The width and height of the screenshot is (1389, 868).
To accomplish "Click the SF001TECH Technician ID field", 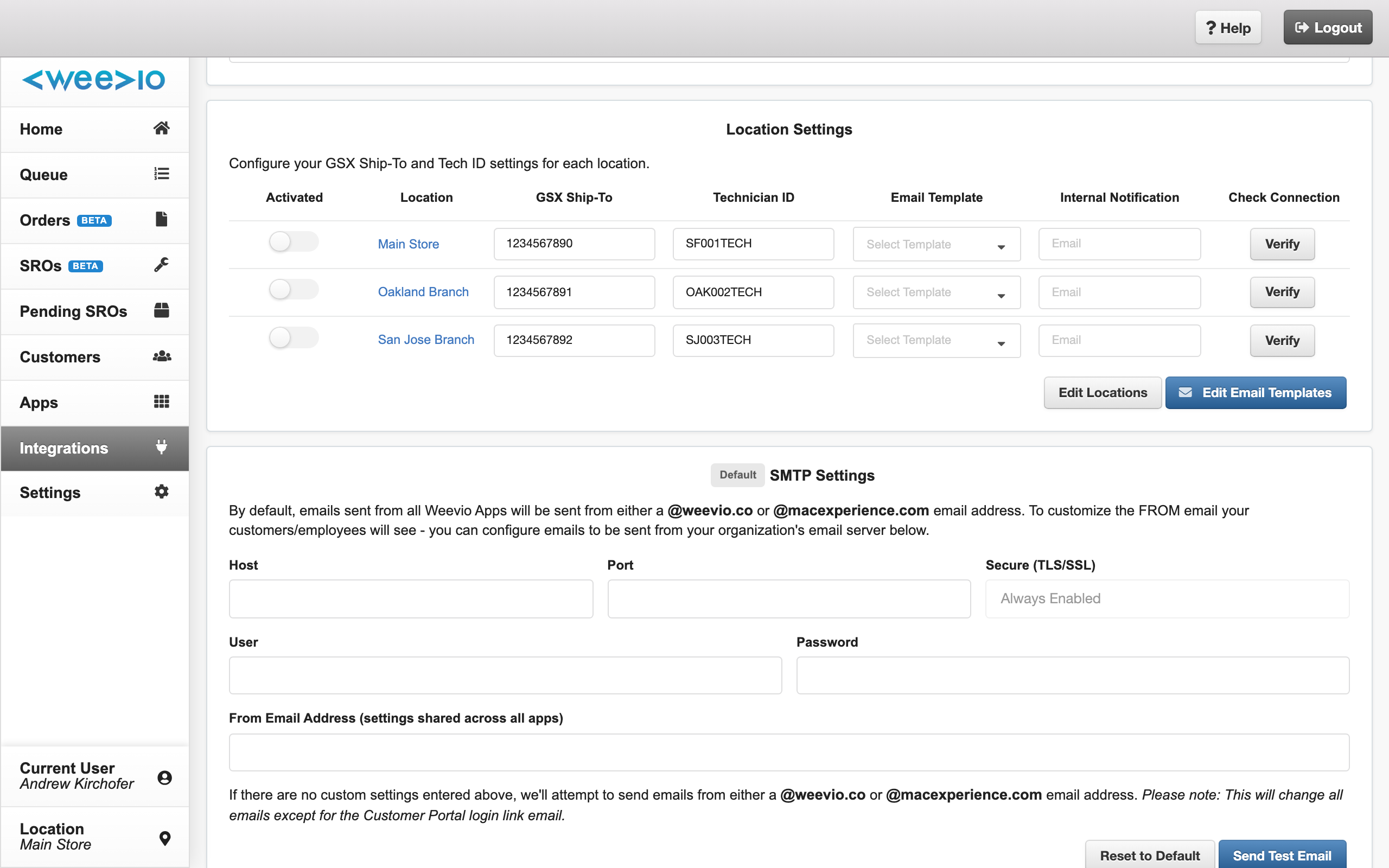I will click(753, 244).
